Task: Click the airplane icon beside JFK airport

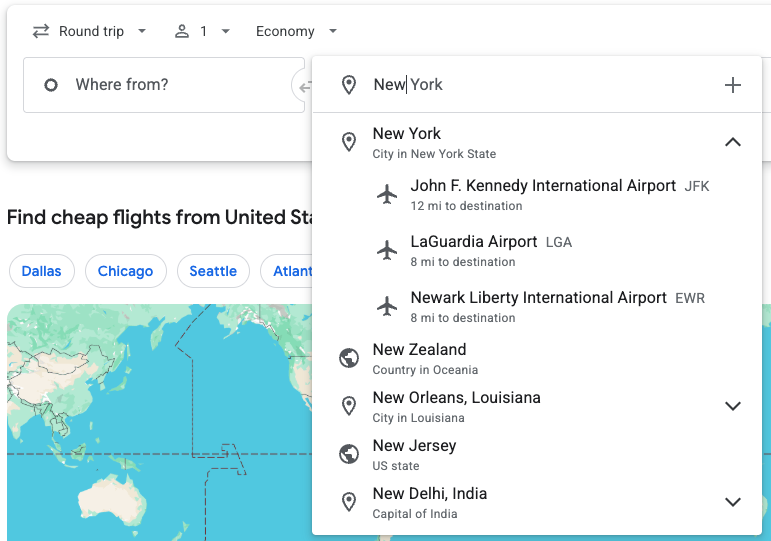Action: (387, 194)
